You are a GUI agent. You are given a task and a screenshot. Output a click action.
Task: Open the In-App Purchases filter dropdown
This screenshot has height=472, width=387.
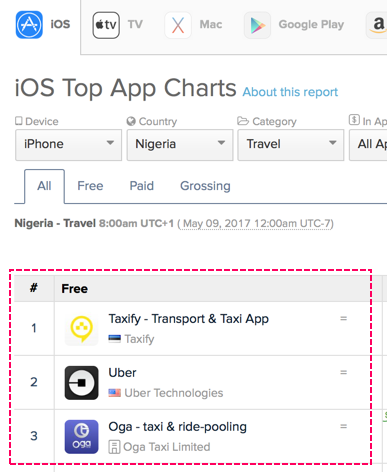(x=368, y=145)
